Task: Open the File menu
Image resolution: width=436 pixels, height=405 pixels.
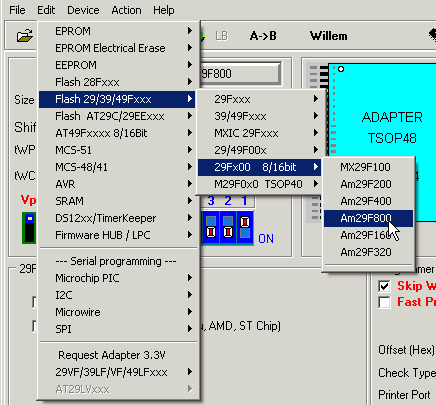Action: 17,10
